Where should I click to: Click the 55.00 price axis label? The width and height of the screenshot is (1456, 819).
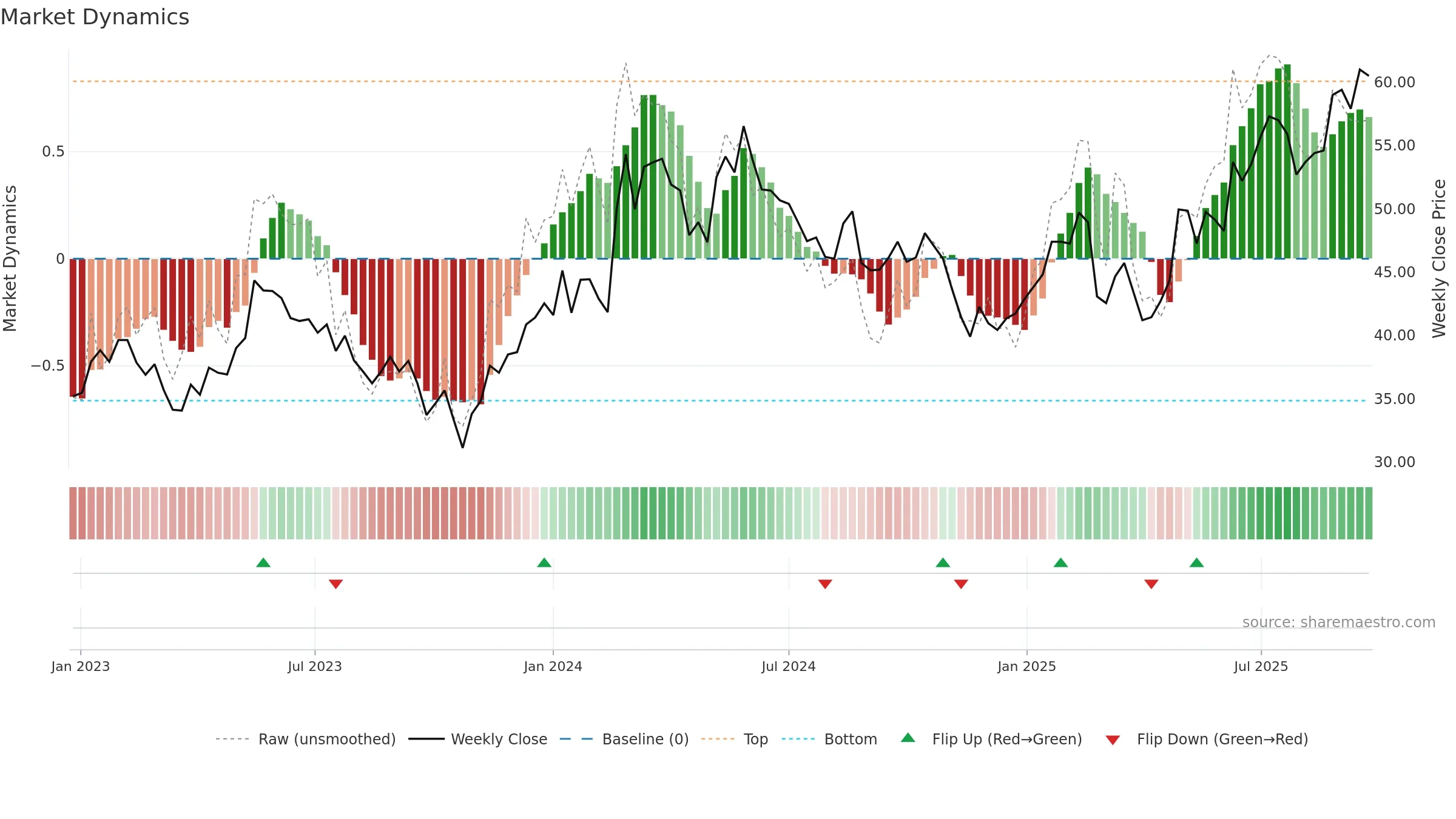click(1395, 145)
